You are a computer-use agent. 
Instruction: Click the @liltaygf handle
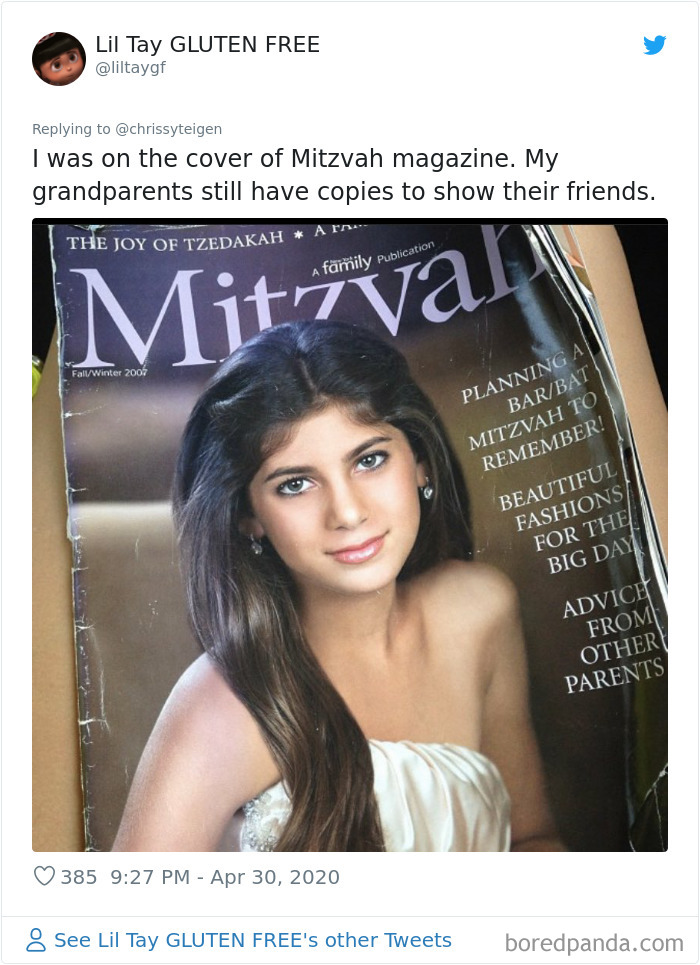131,68
